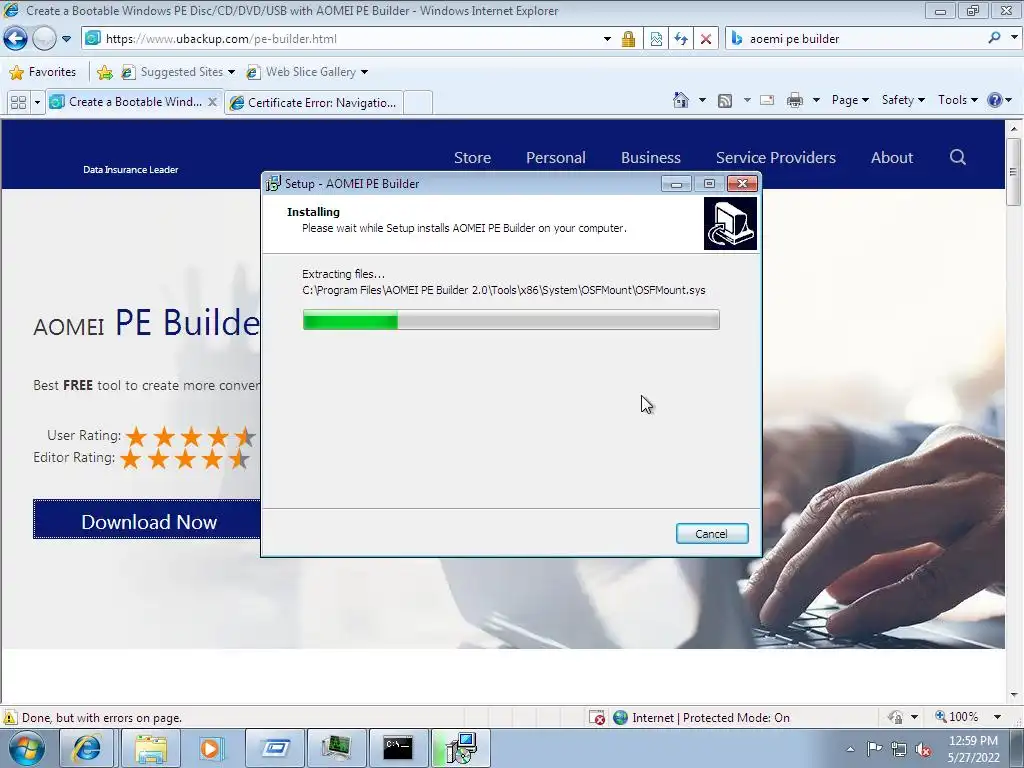Open the Print options dropdown arrow

pos(816,100)
